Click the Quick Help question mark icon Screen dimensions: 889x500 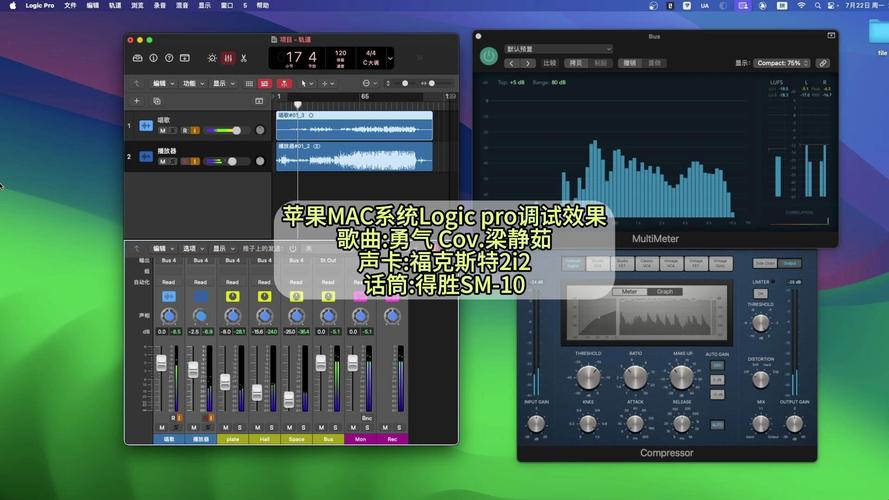(x=169, y=58)
